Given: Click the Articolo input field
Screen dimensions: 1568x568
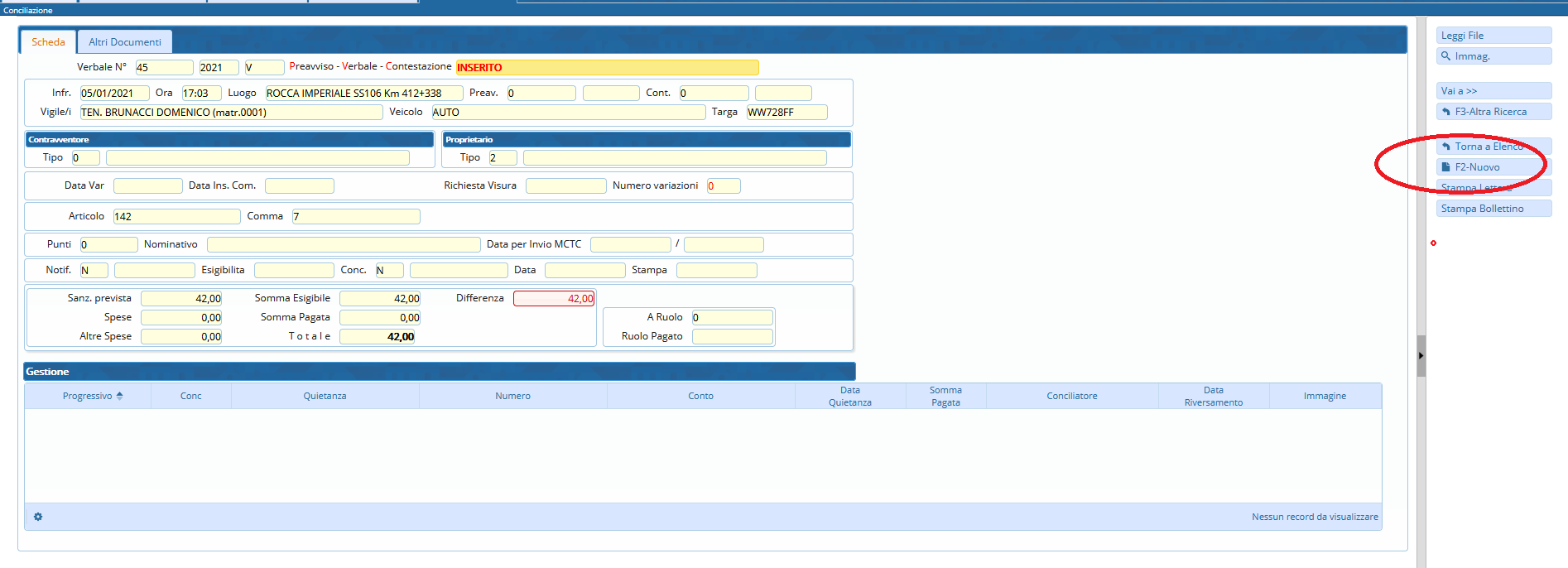Looking at the screenshot, I should (176, 217).
